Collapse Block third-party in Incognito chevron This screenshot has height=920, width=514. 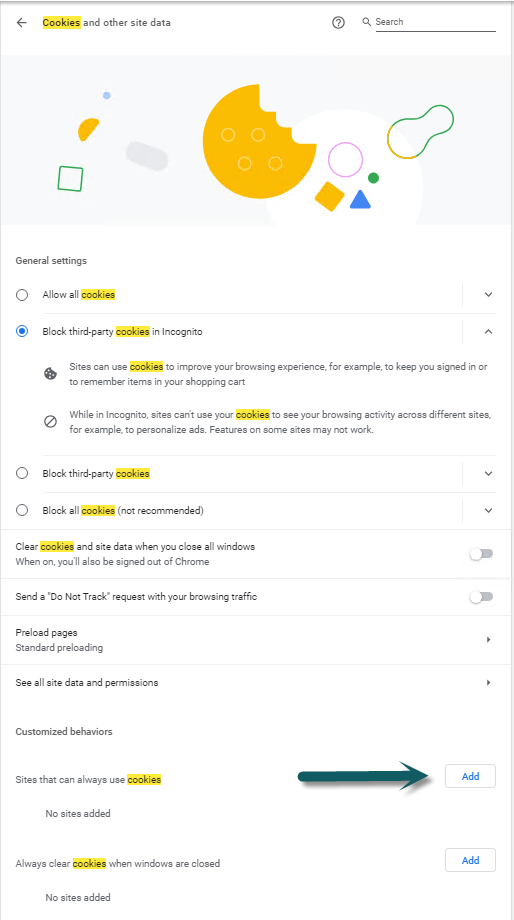coord(488,332)
